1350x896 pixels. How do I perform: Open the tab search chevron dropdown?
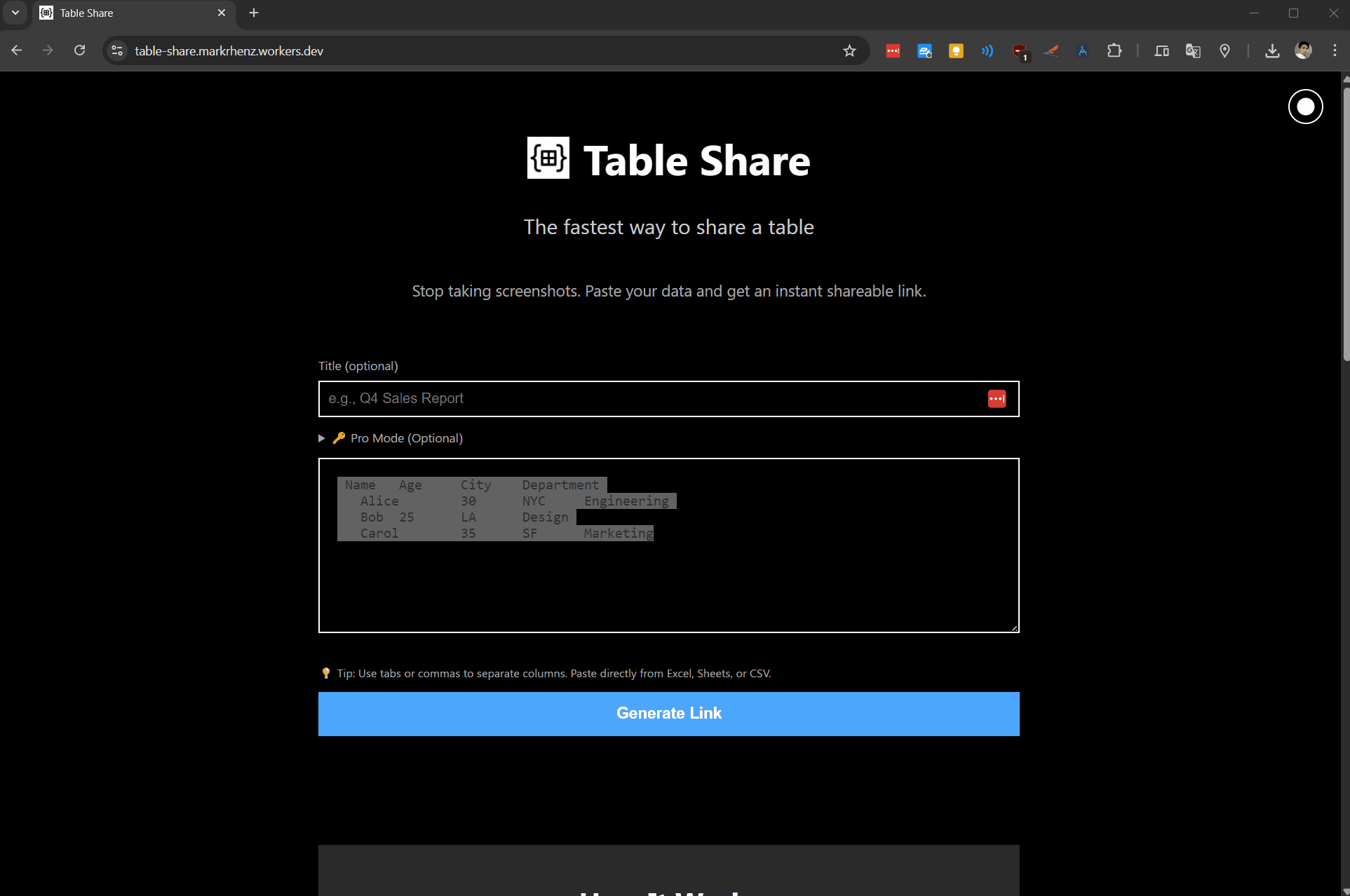pos(15,13)
